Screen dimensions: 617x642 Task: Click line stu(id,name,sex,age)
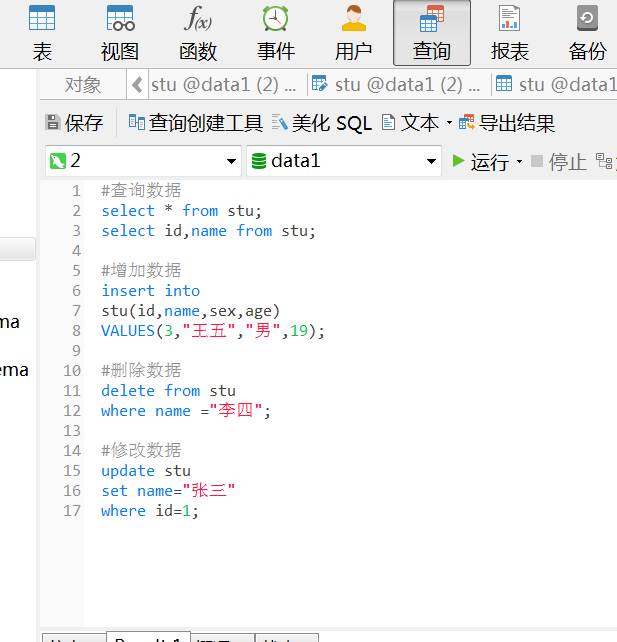pyautogui.click(x=190, y=311)
